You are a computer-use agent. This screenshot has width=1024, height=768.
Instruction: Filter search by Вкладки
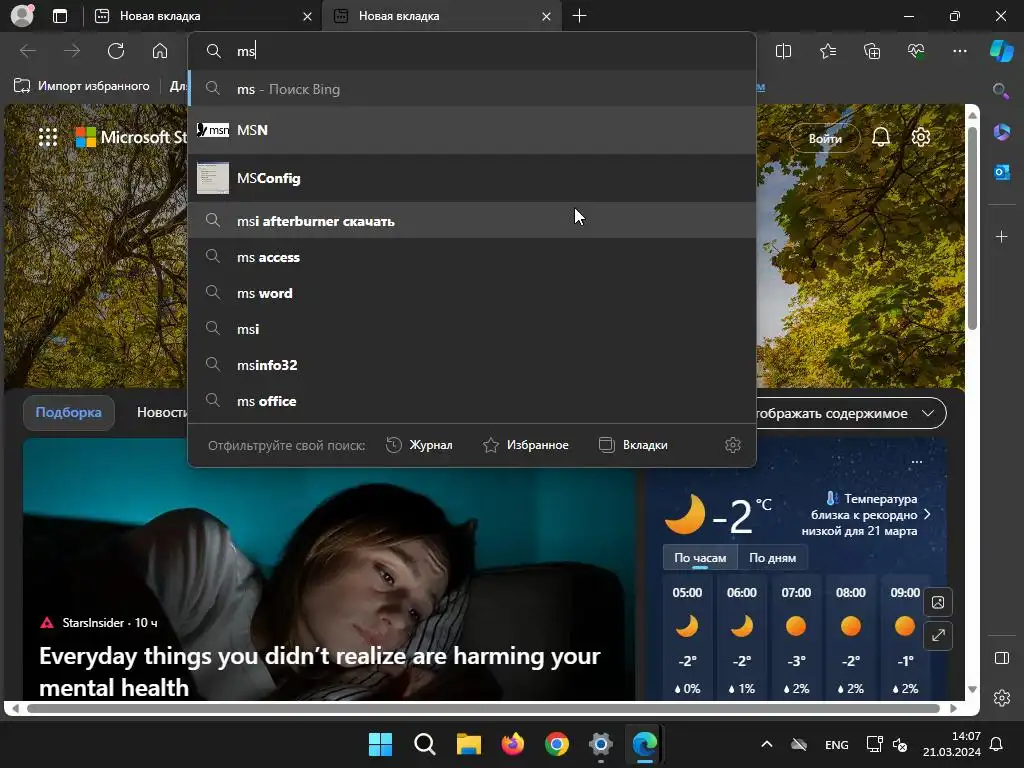point(633,445)
